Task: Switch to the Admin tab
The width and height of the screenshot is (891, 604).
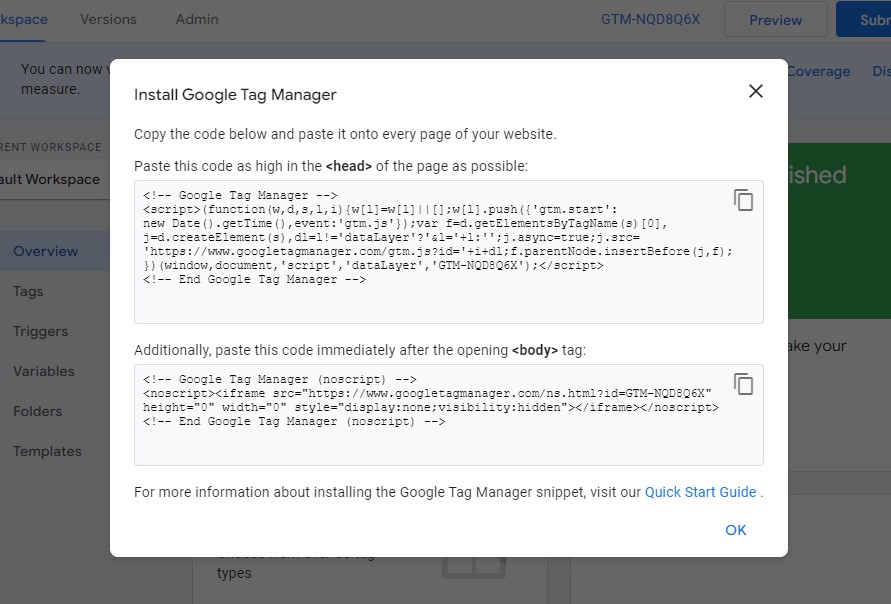Action: (x=197, y=19)
